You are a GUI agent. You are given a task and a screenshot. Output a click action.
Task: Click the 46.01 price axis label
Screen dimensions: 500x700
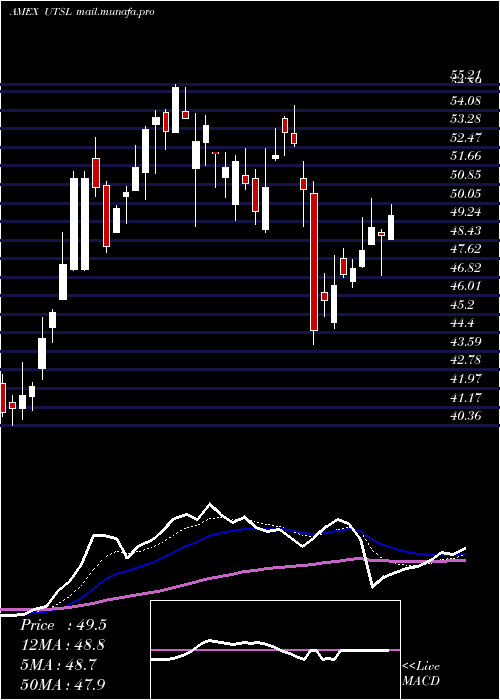pos(466,286)
